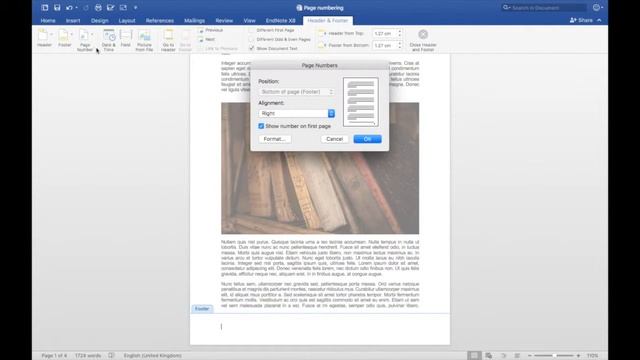This screenshot has width=640, height=360.
Task: Enable Different Odd & Even Pages checkbox
Action: point(251,39)
